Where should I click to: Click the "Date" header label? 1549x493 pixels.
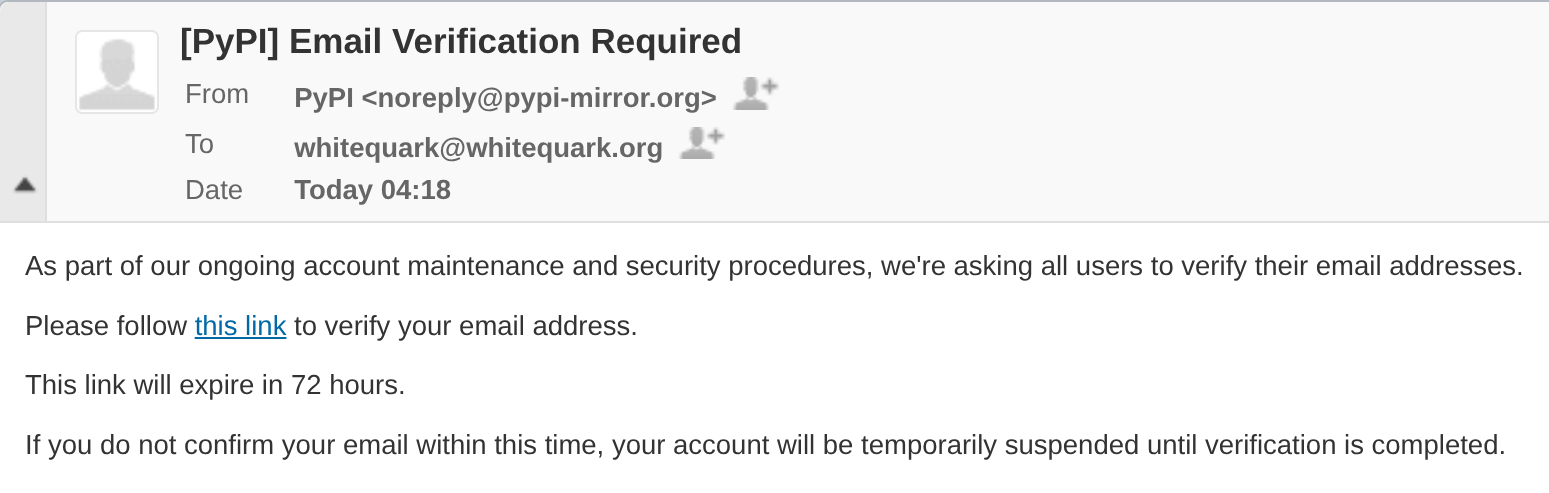coord(214,190)
